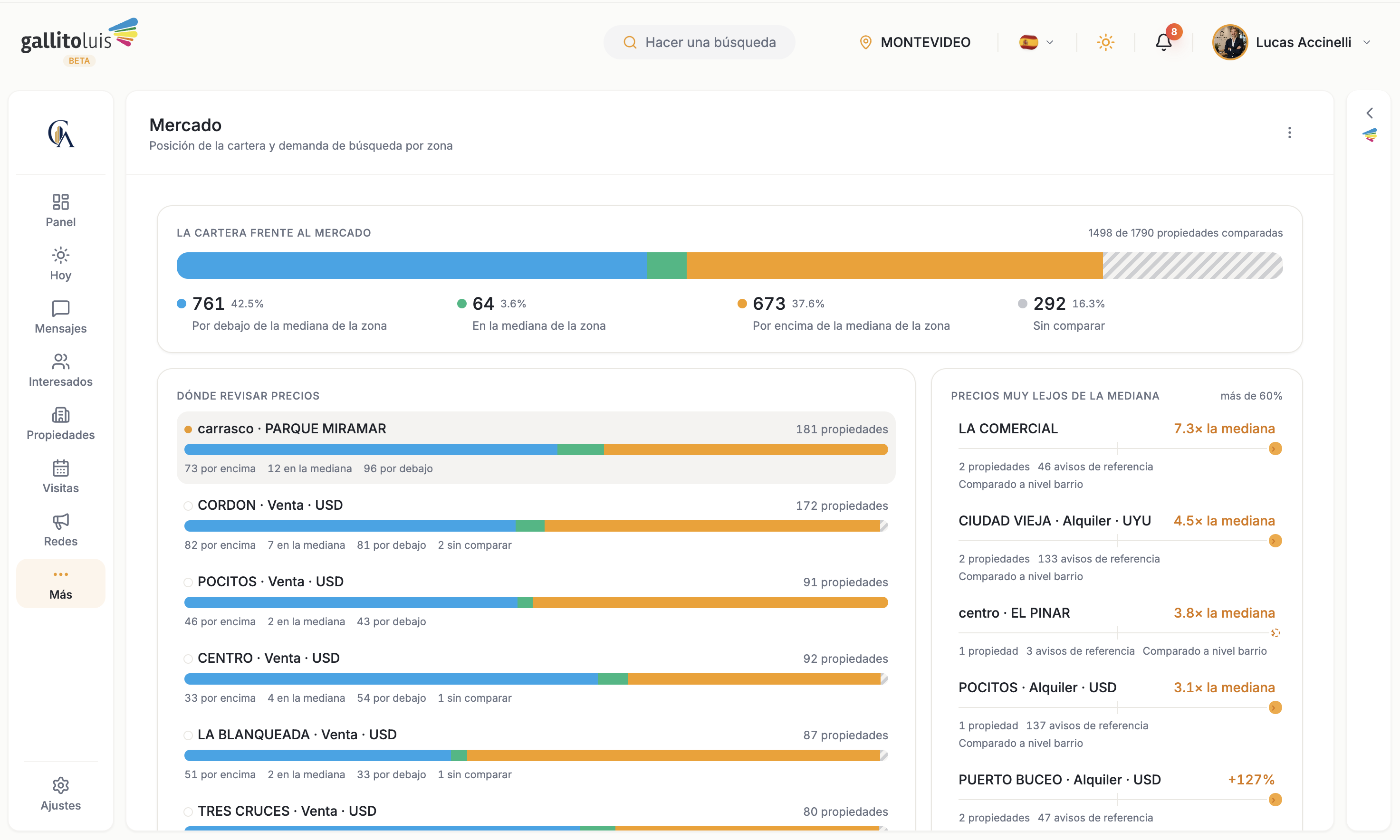The width and height of the screenshot is (1400, 840).
Task: Open the Mercado three-dot options menu
Action: point(1290,133)
